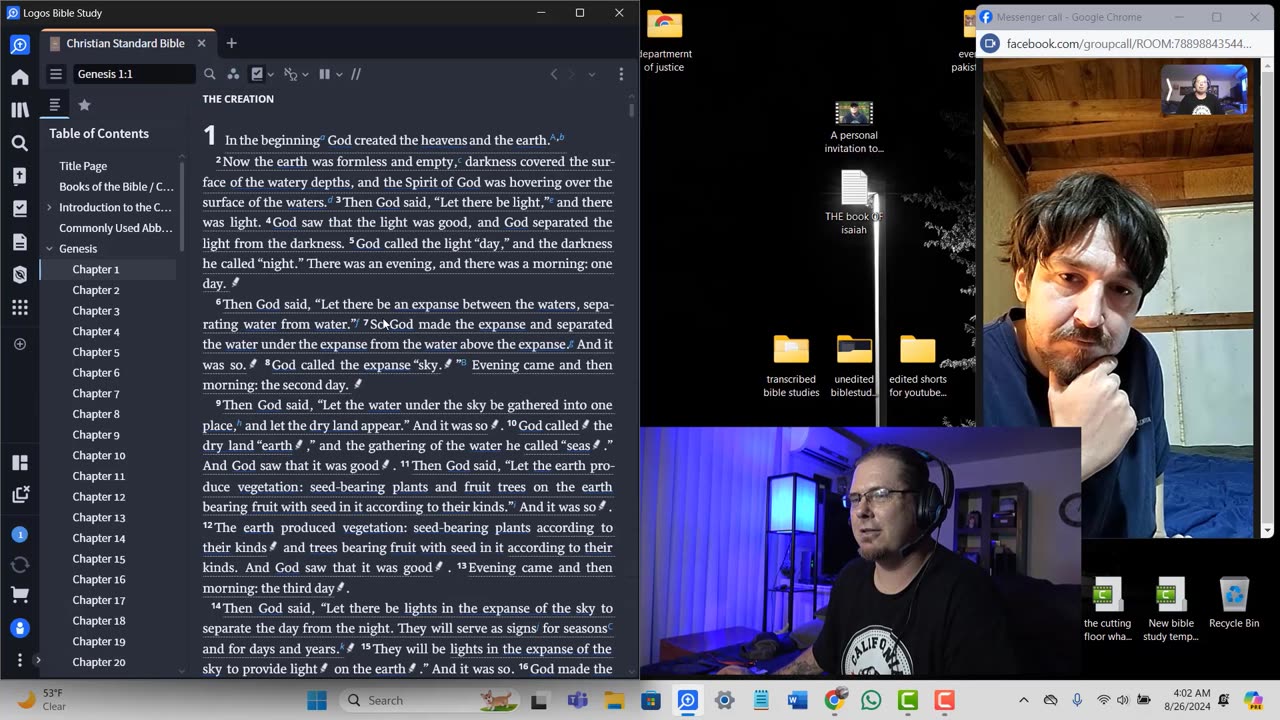
Task: Click the inline search magnifier in toolbar
Action: (x=210, y=74)
